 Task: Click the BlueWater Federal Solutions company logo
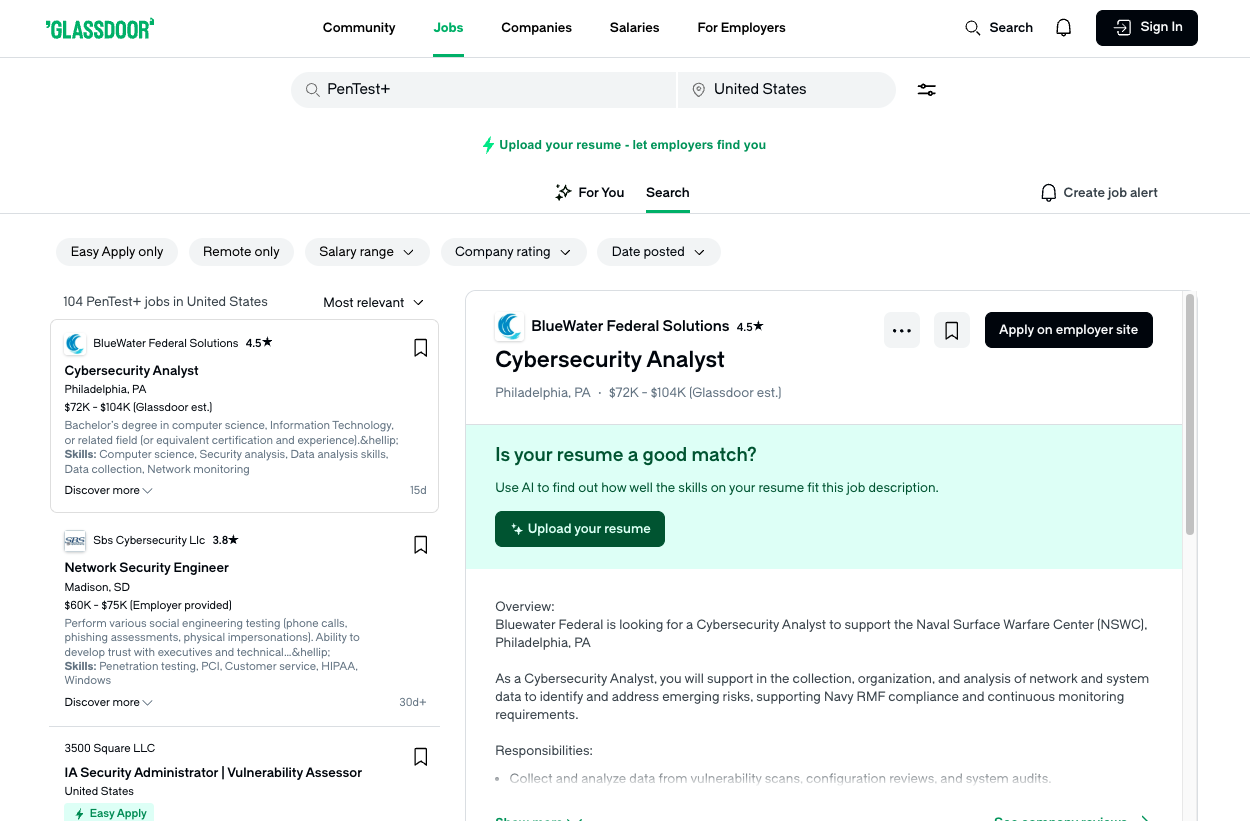tap(510, 325)
